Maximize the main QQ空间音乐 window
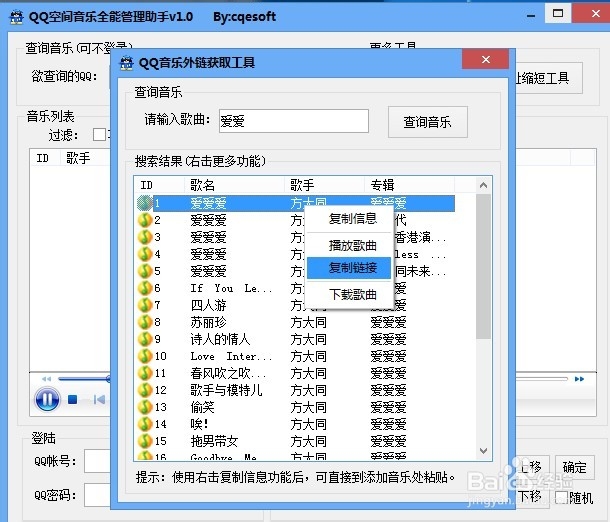 click(557, 14)
